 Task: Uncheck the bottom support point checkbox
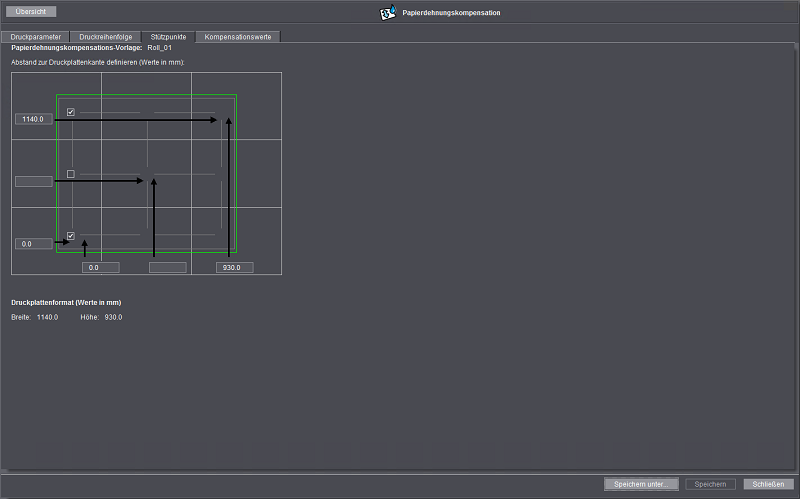click(x=71, y=236)
